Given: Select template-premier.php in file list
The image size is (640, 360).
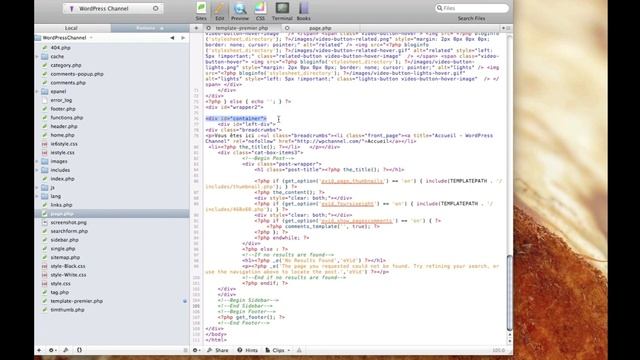Looking at the screenshot, I should (76, 301).
